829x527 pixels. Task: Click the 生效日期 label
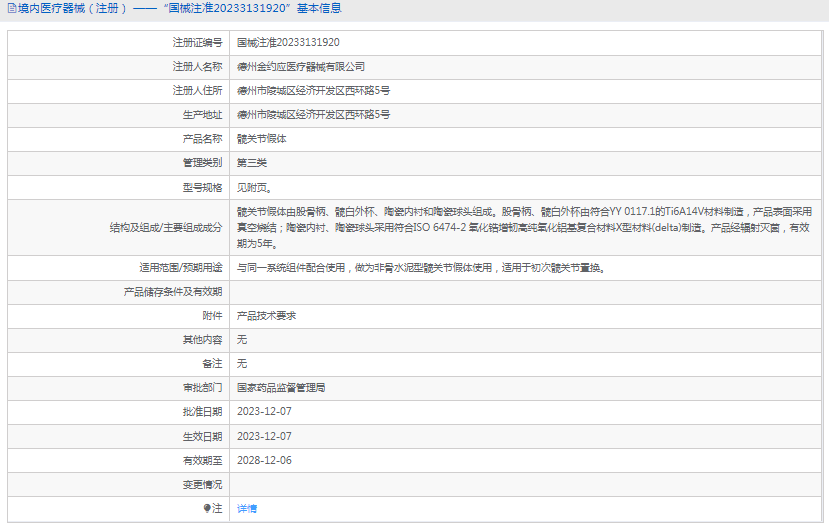click(202, 437)
